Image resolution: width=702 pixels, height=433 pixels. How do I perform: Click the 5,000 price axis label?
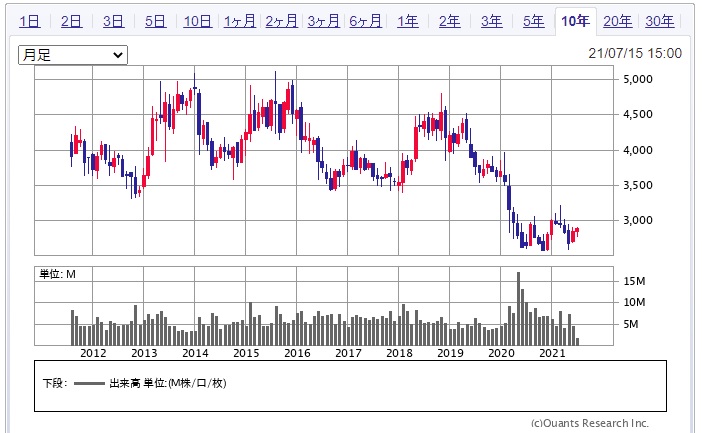tap(638, 79)
